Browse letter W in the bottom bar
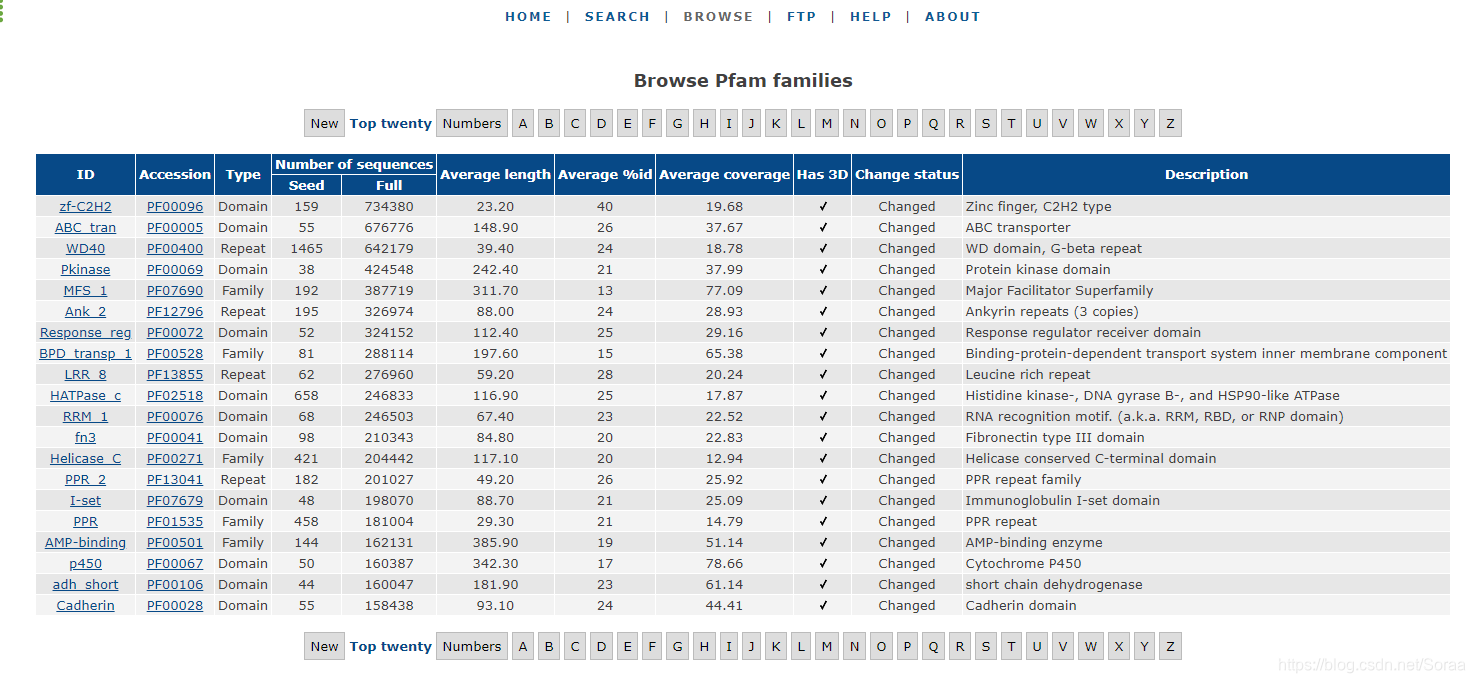Viewport: 1475px width, 683px height. [x=1091, y=646]
